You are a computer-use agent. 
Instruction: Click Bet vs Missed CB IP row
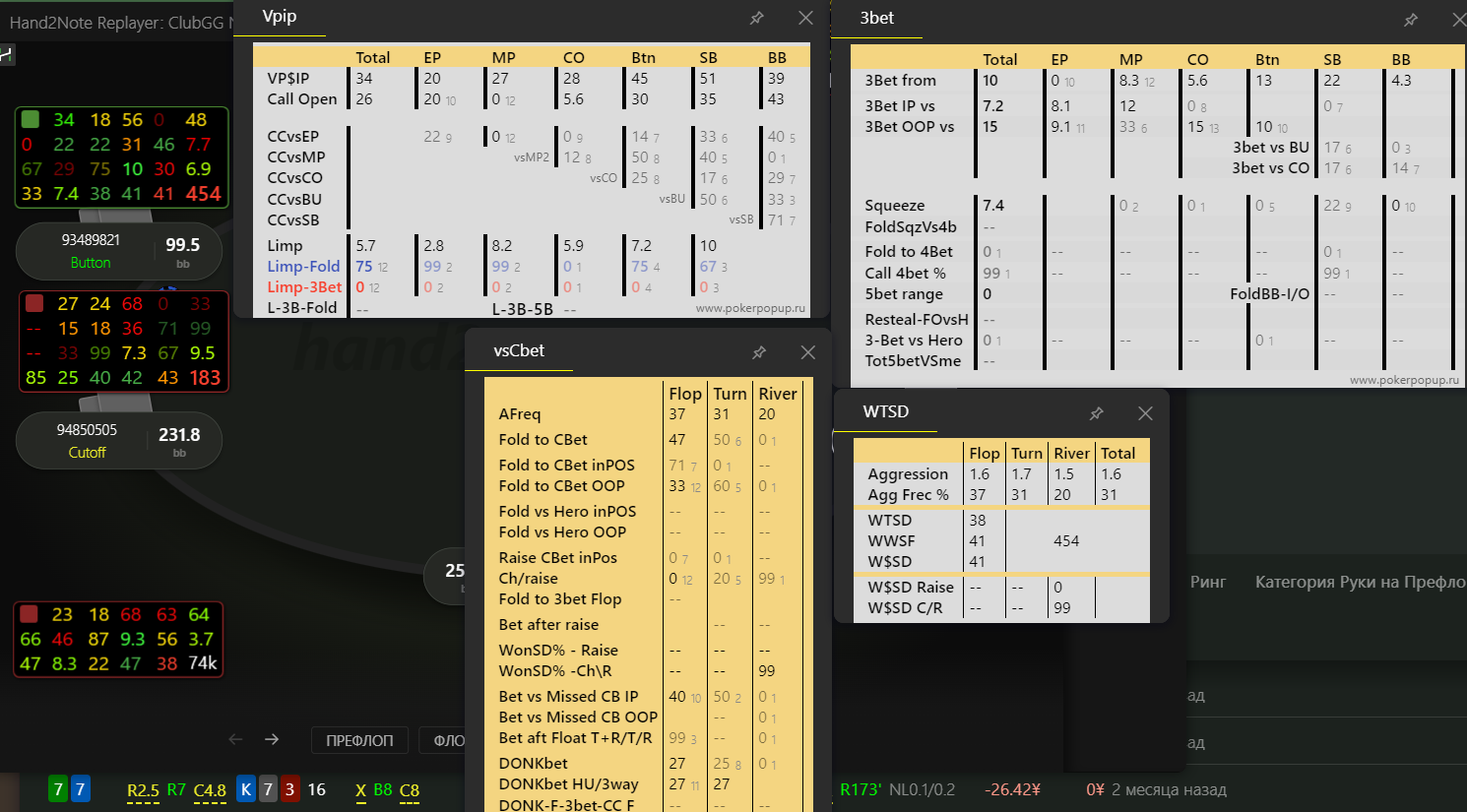569,696
